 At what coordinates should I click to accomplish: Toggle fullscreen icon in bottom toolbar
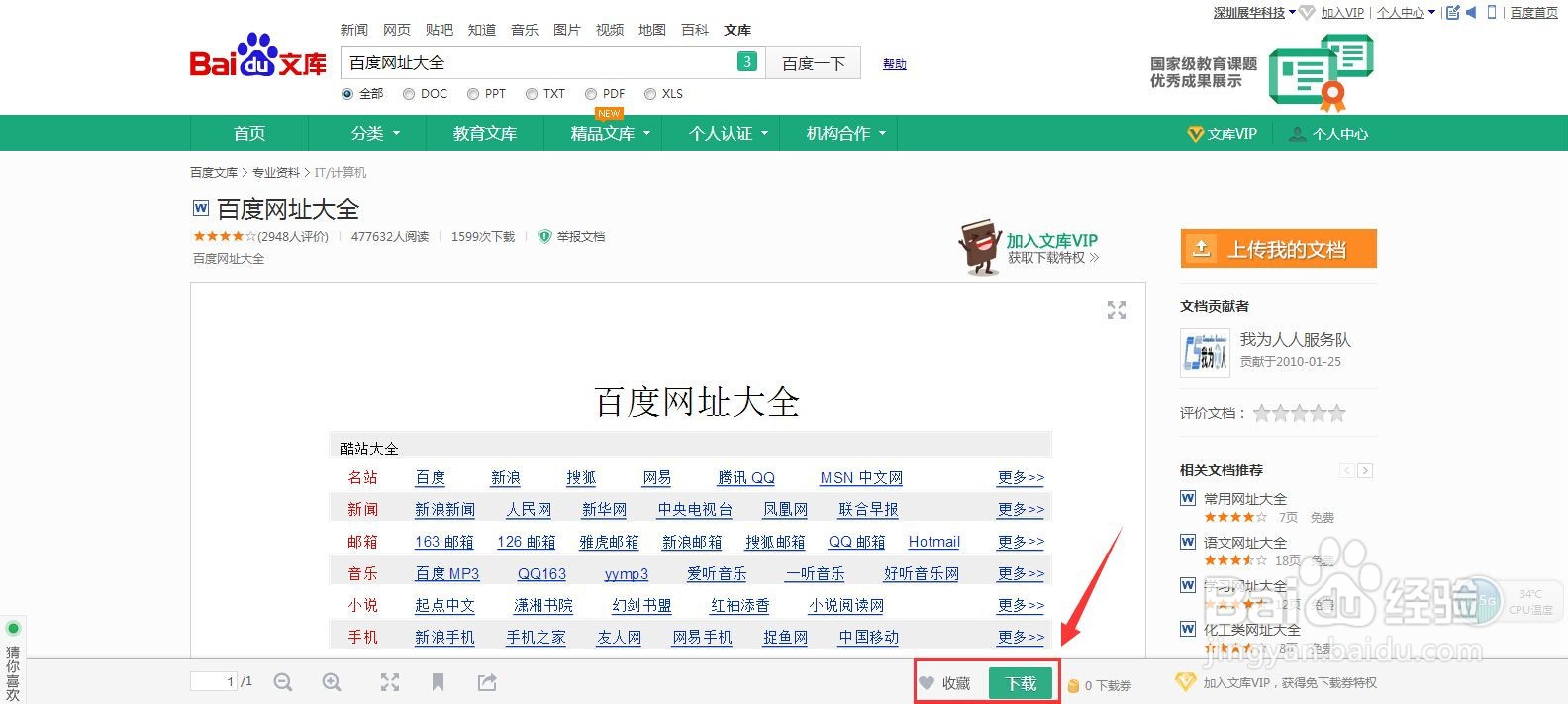coord(390,682)
